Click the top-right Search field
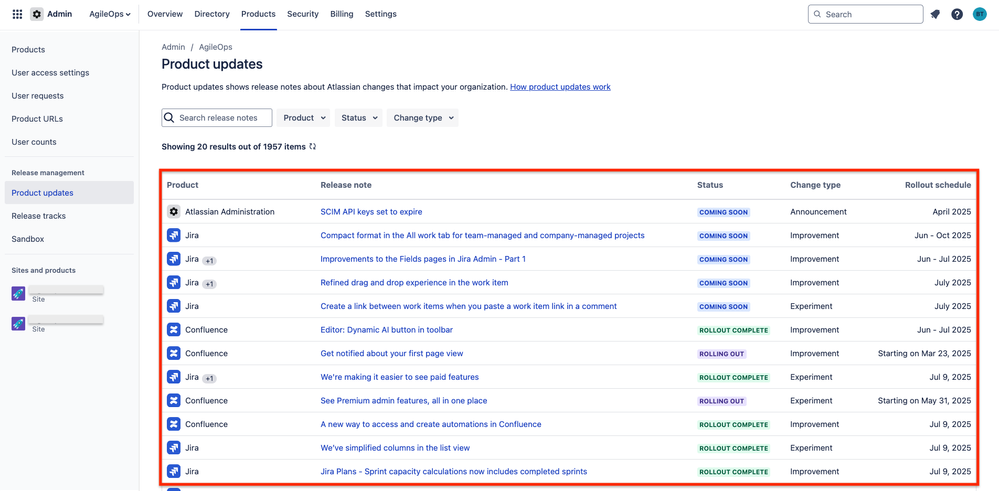 click(865, 14)
